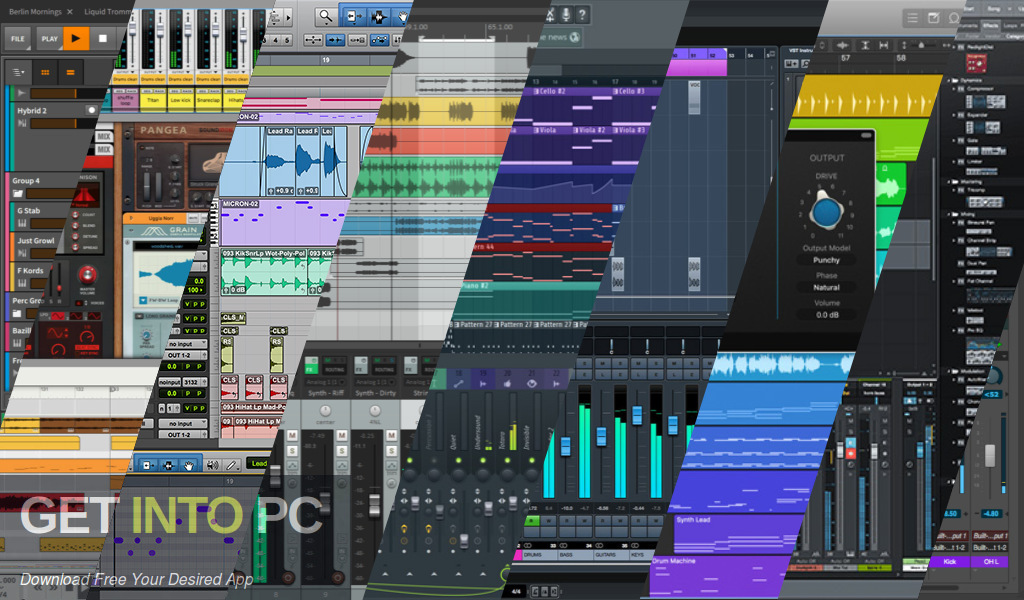The image size is (1024, 600).
Task: Click the hand tool in lower Pro Tools toolbar
Action: (x=188, y=465)
